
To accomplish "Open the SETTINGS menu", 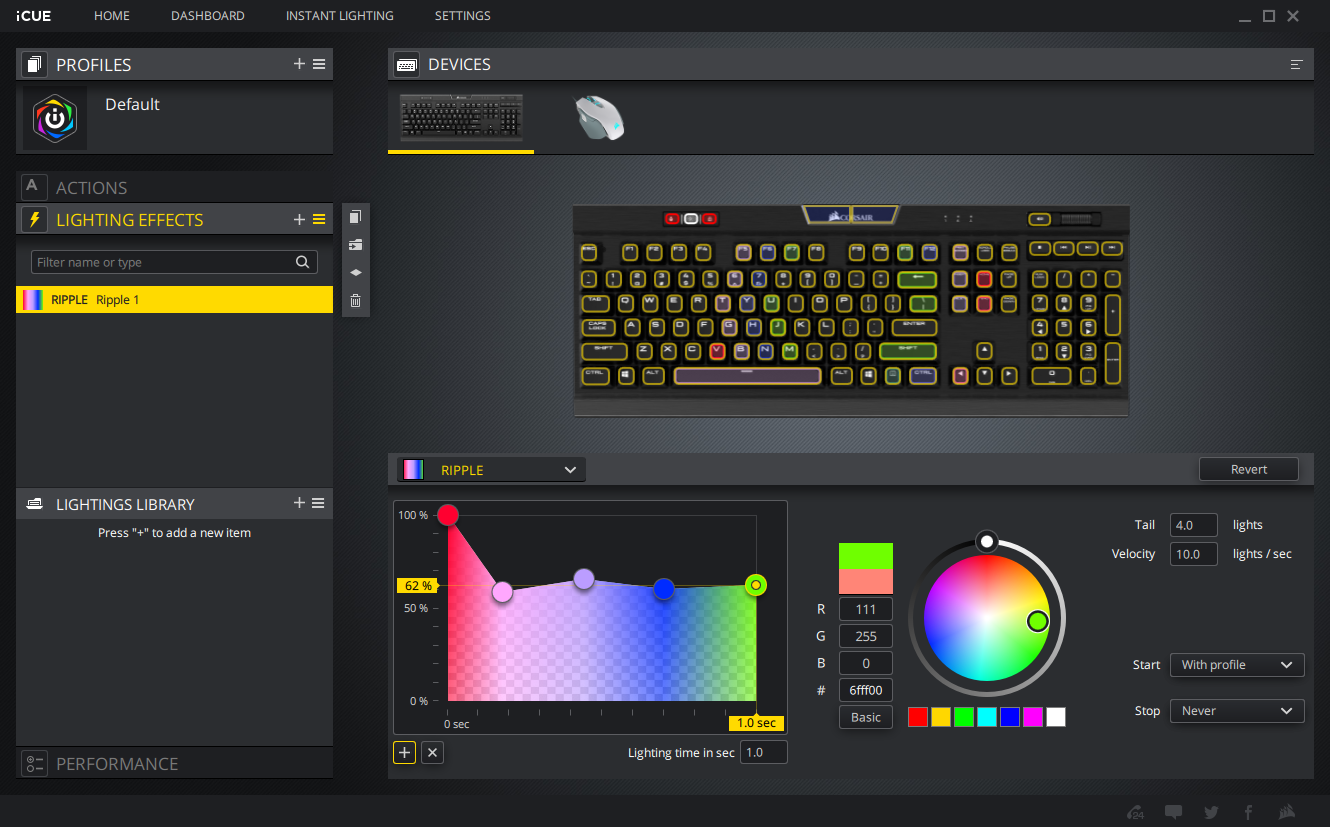I will coord(463,16).
